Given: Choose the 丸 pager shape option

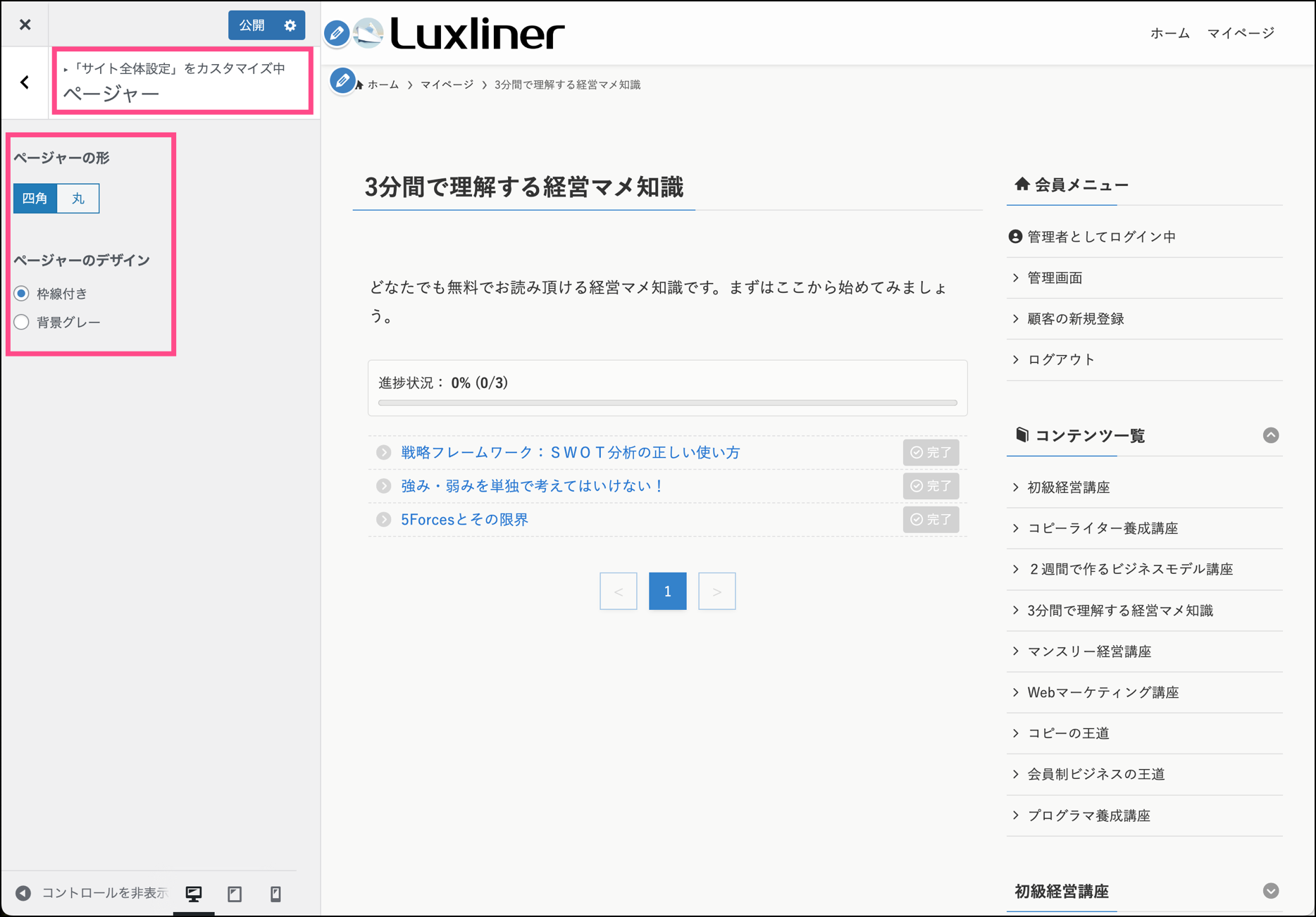Looking at the screenshot, I should [x=78, y=199].
